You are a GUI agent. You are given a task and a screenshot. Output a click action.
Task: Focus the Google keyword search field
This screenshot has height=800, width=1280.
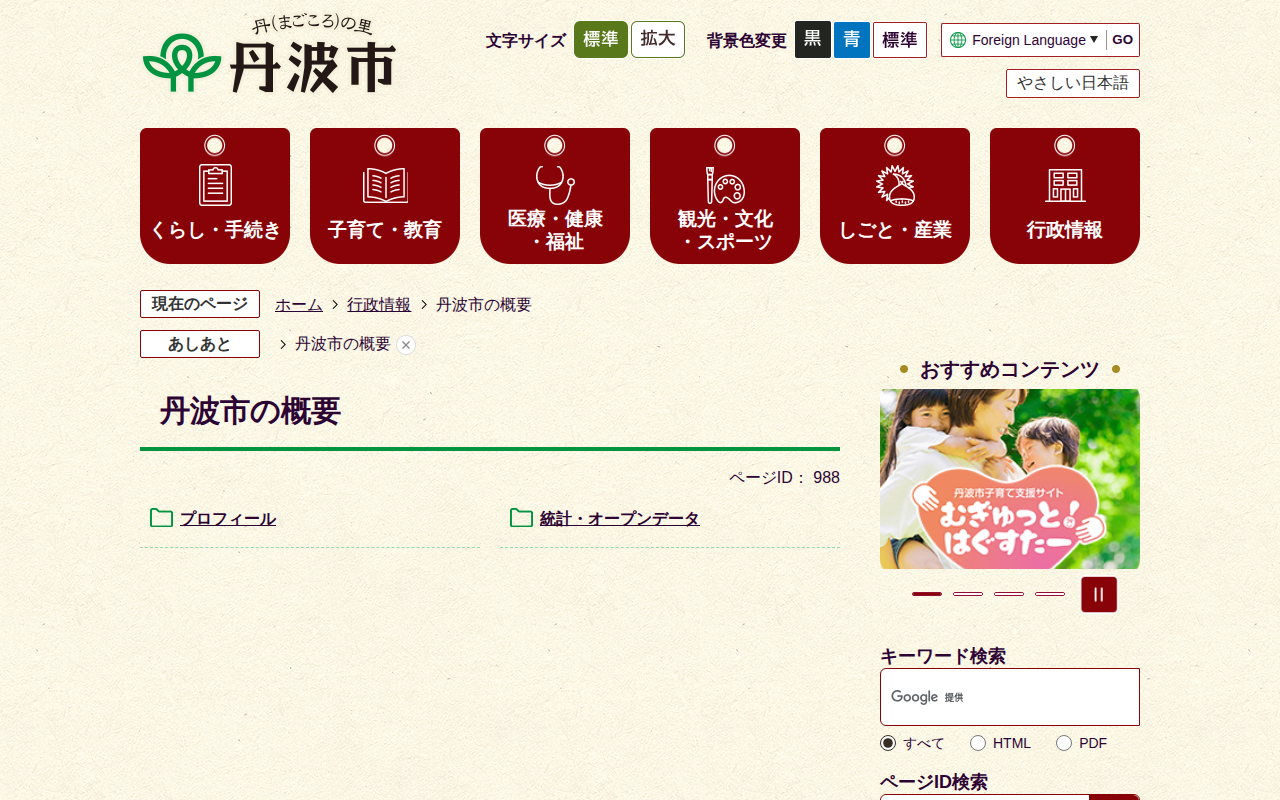[x=1010, y=697]
